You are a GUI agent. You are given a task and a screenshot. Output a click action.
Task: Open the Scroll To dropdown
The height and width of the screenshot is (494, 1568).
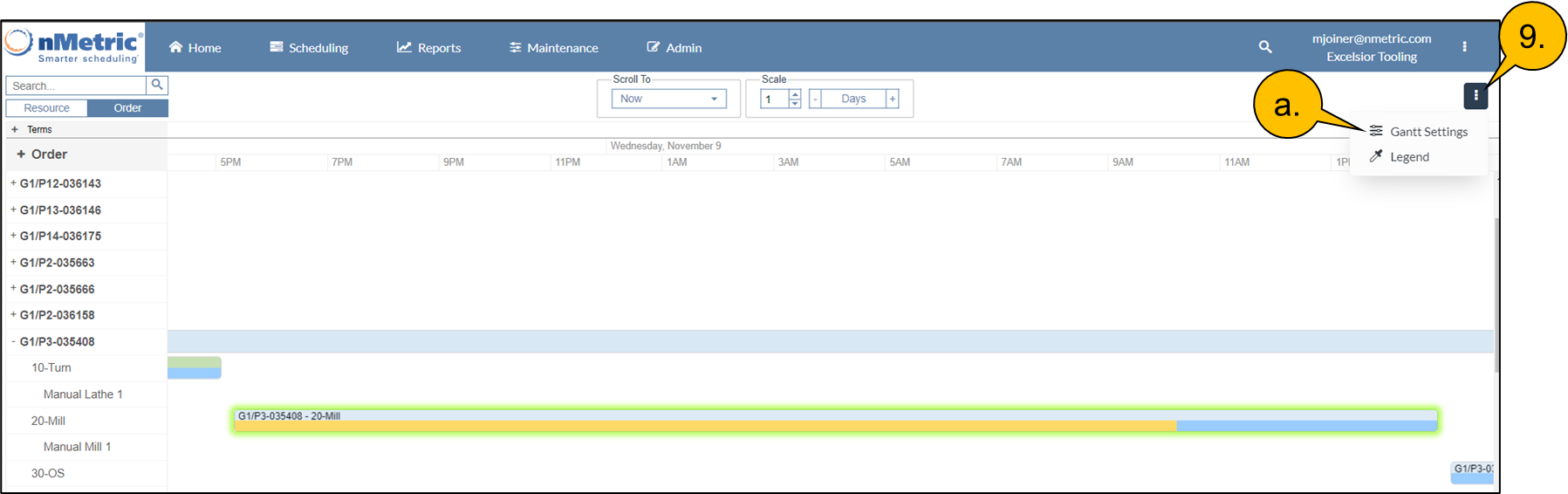[x=668, y=99]
